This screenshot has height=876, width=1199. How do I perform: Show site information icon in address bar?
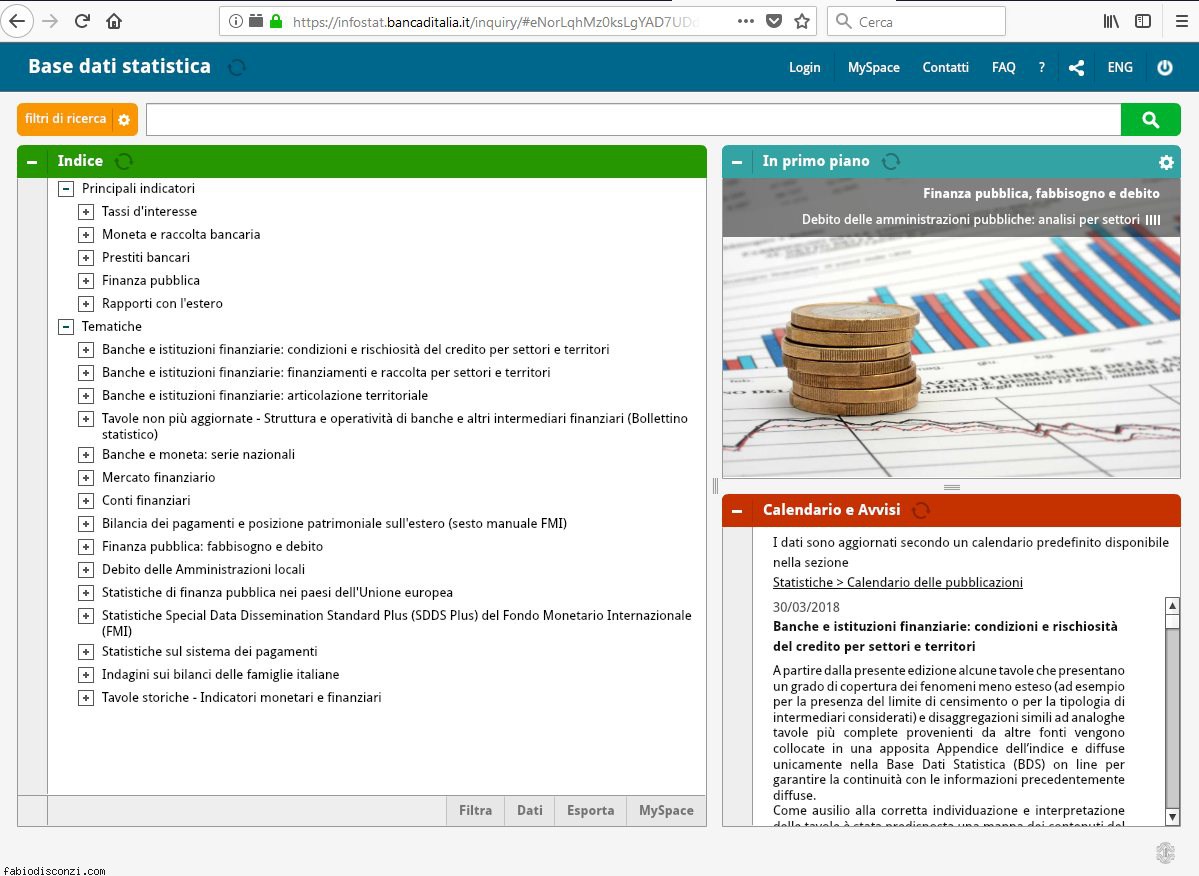[236, 21]
